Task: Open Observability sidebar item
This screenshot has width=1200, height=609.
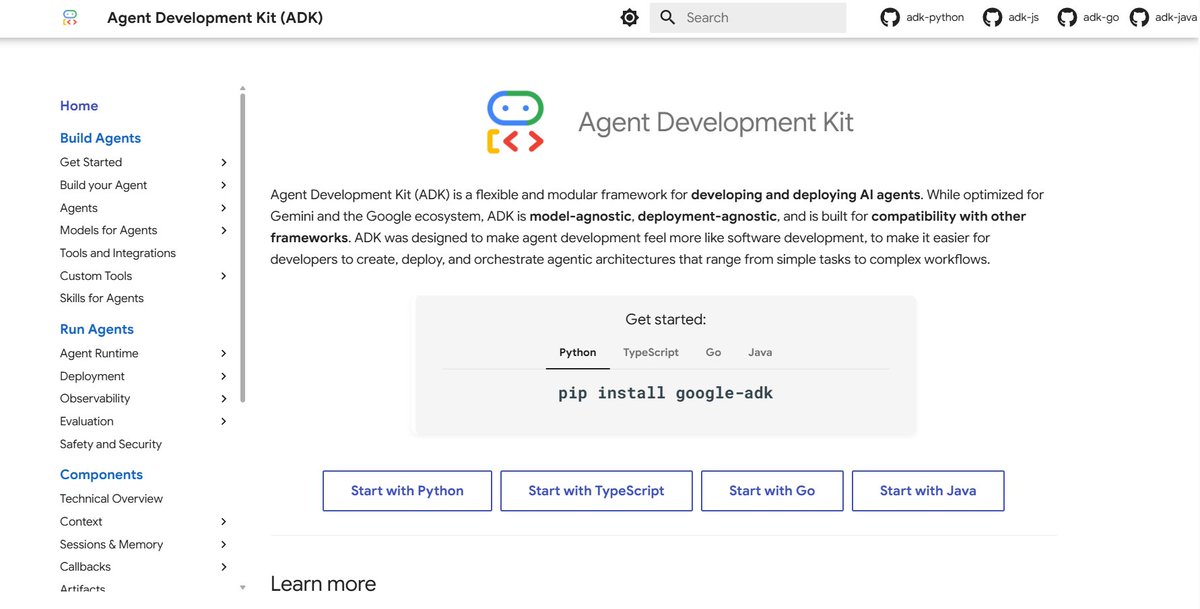Action: (x=95, y=398)
